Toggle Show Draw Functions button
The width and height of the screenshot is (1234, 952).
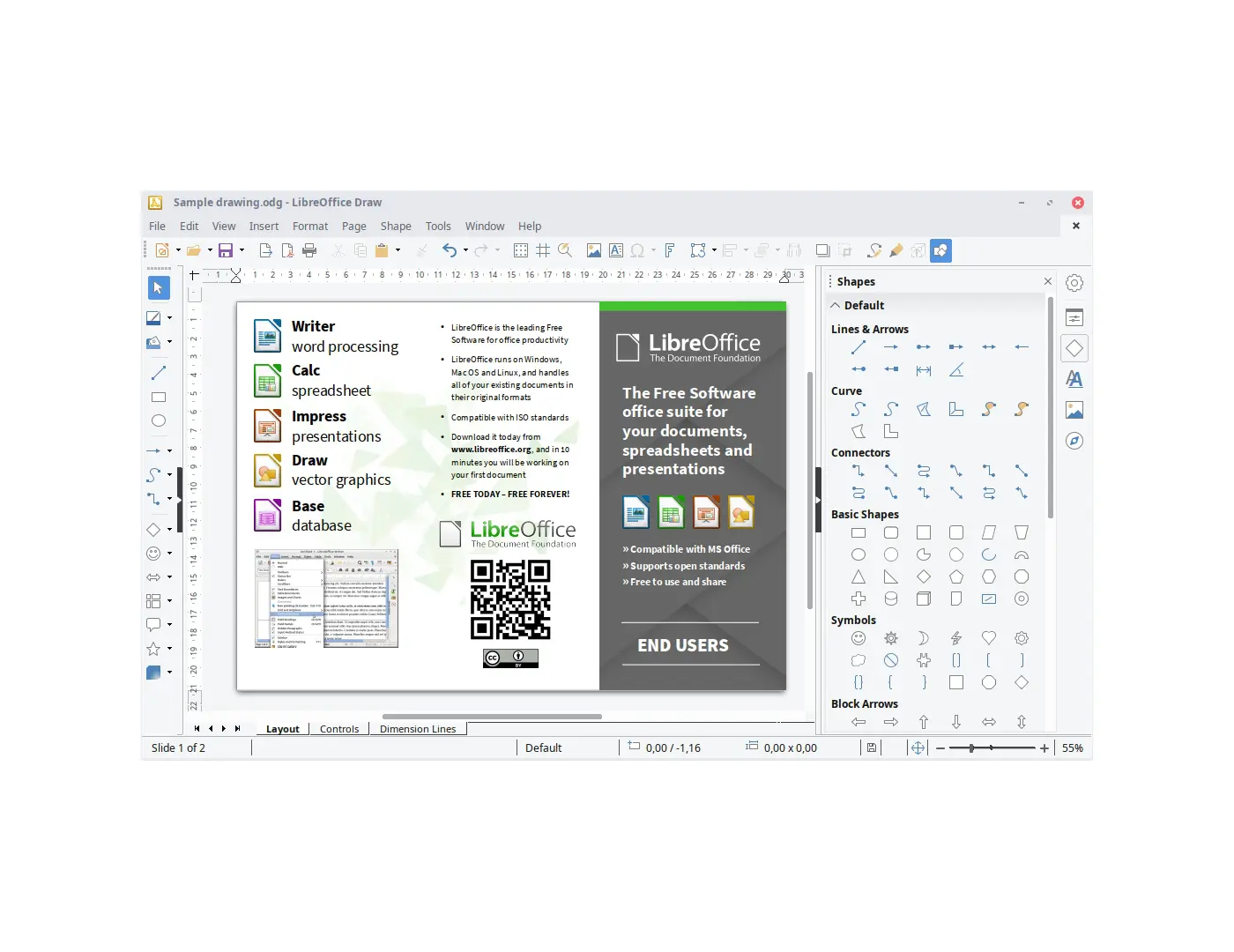pos(941,250)
